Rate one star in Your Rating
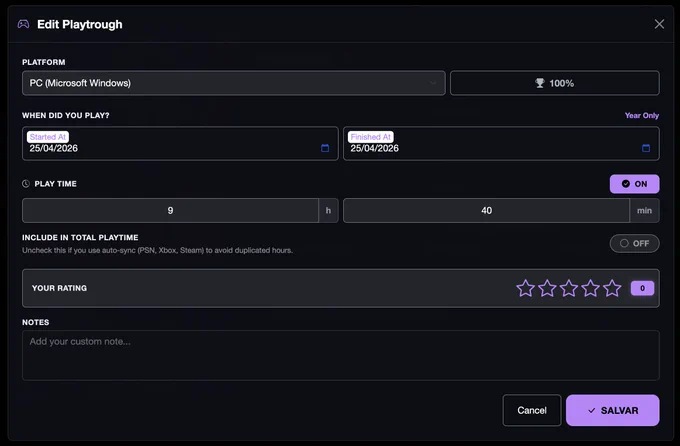 point(526,288)
